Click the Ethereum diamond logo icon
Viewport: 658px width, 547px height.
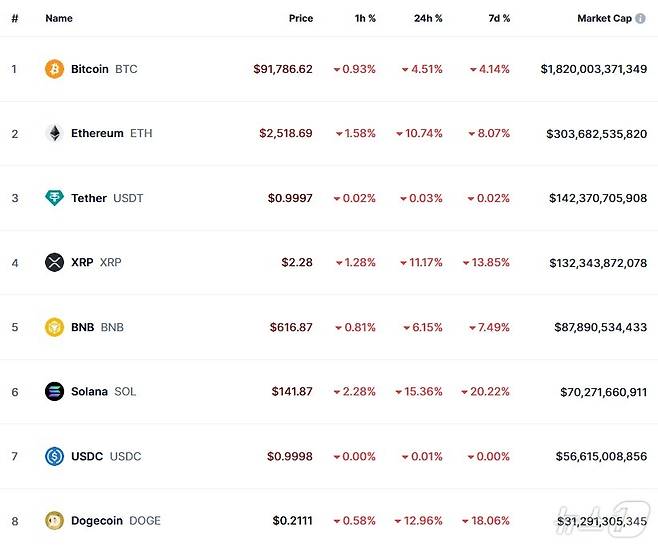(x=54, y=133)
